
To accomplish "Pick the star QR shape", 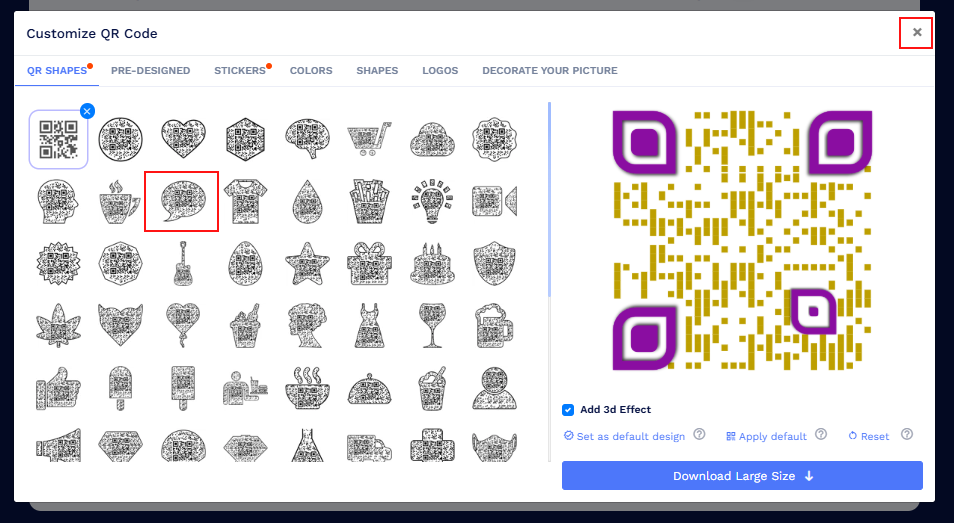I will click(x=308, y=263).
